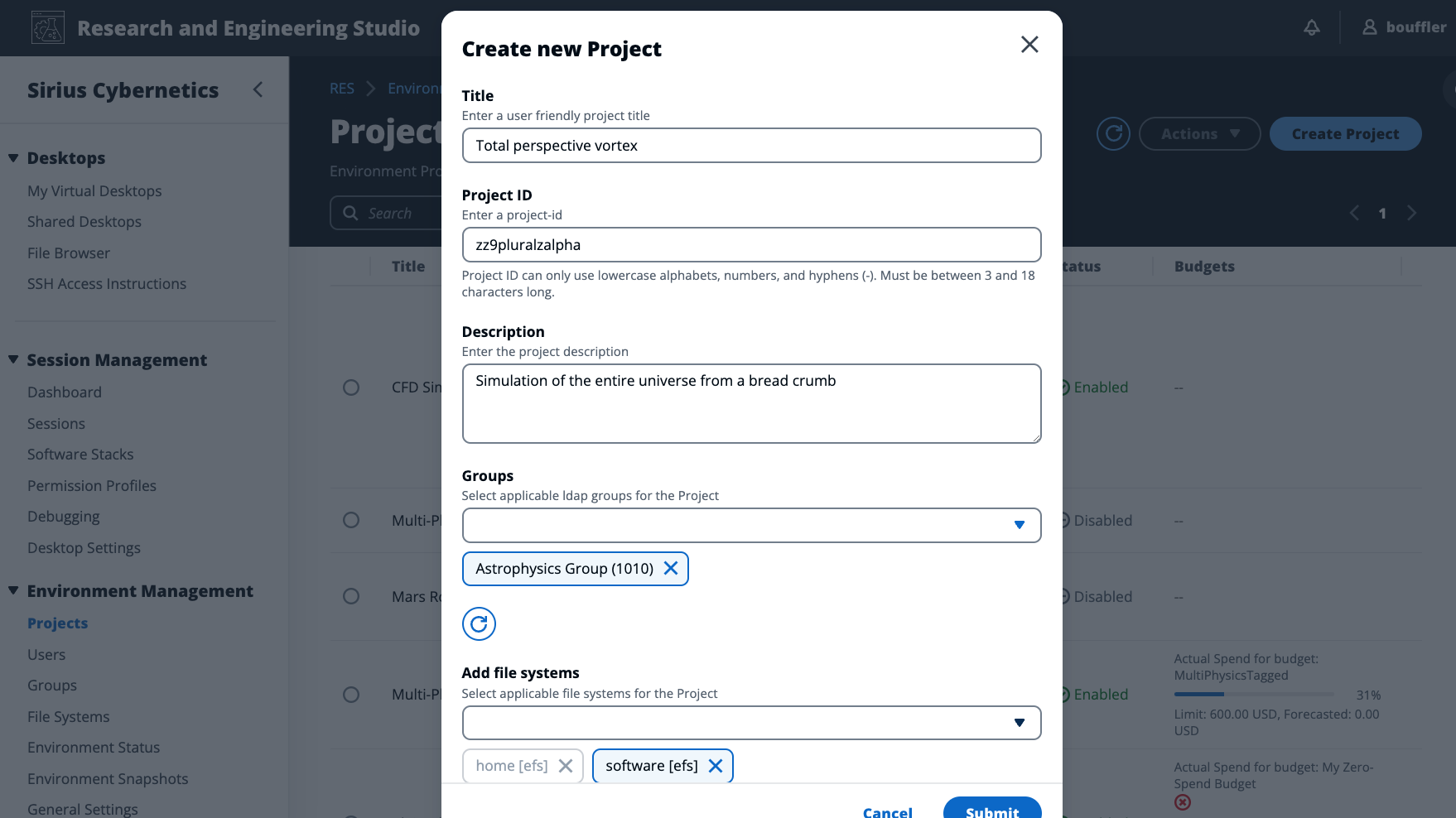The width and height of the screenshot is (1456, 818).
Task: Submit the new project form
Action: pyautogui.click(x=992, y=810)
